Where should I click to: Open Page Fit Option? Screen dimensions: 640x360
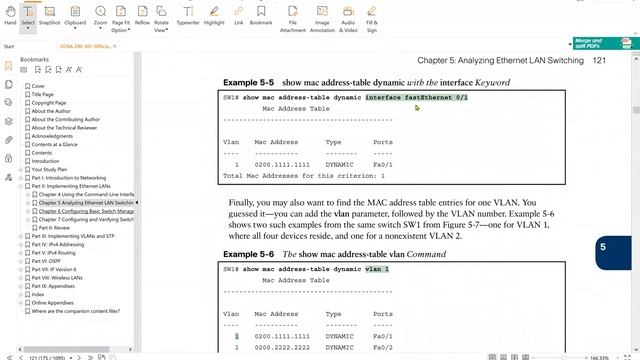(121, 19)
